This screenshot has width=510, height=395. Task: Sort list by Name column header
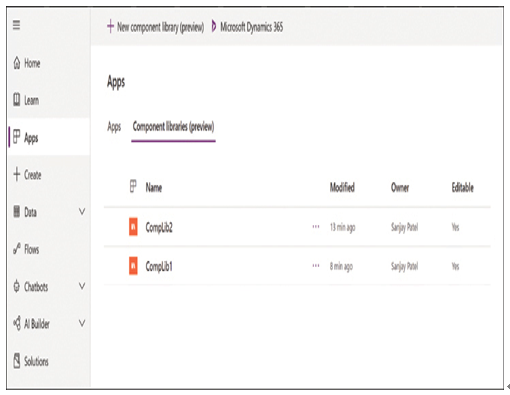[x=154, y=188]
